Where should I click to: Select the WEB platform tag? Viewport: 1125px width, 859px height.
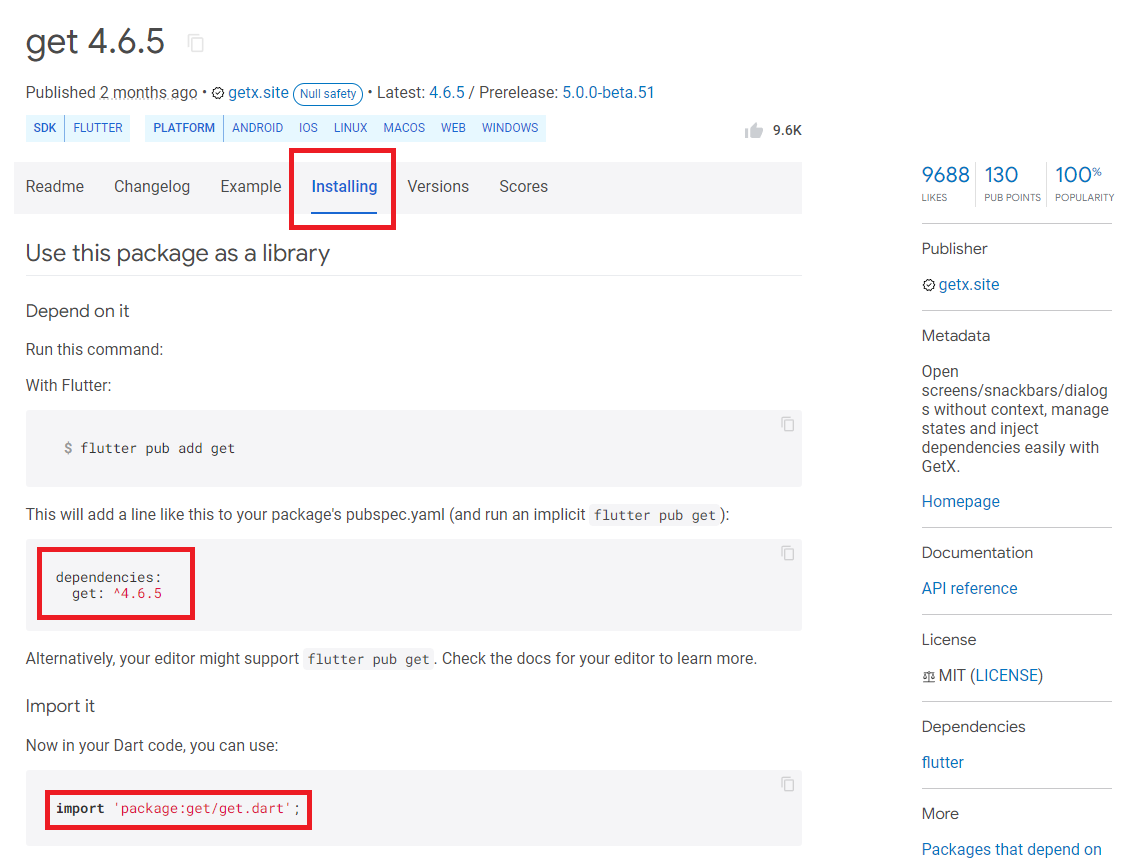click(453, 128)
